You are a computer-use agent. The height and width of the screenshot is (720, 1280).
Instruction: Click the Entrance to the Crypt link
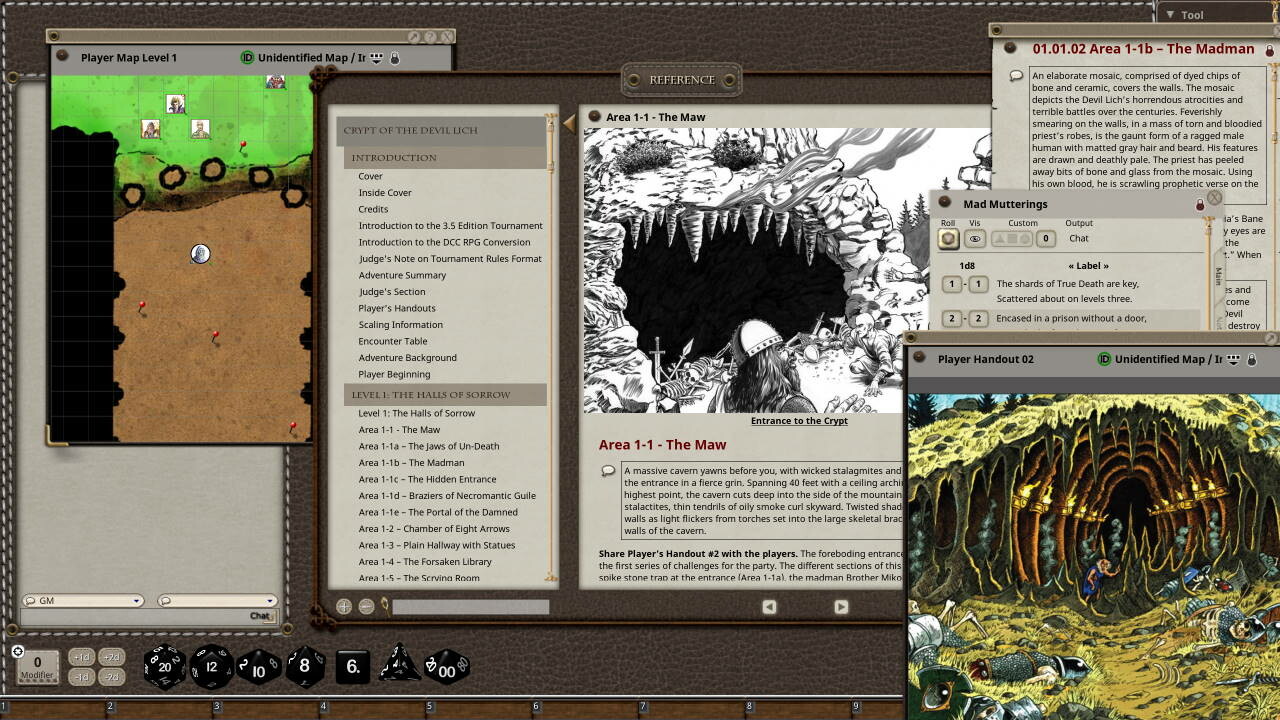tap(799, 421)
